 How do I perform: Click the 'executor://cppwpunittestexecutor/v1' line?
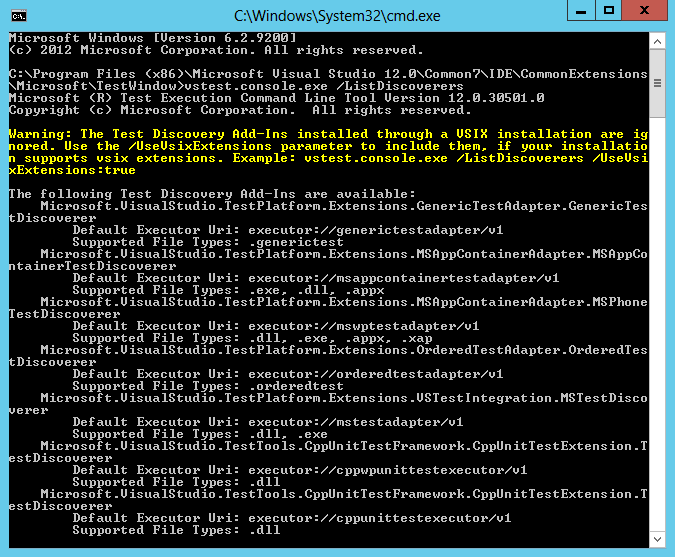point(300,470)
